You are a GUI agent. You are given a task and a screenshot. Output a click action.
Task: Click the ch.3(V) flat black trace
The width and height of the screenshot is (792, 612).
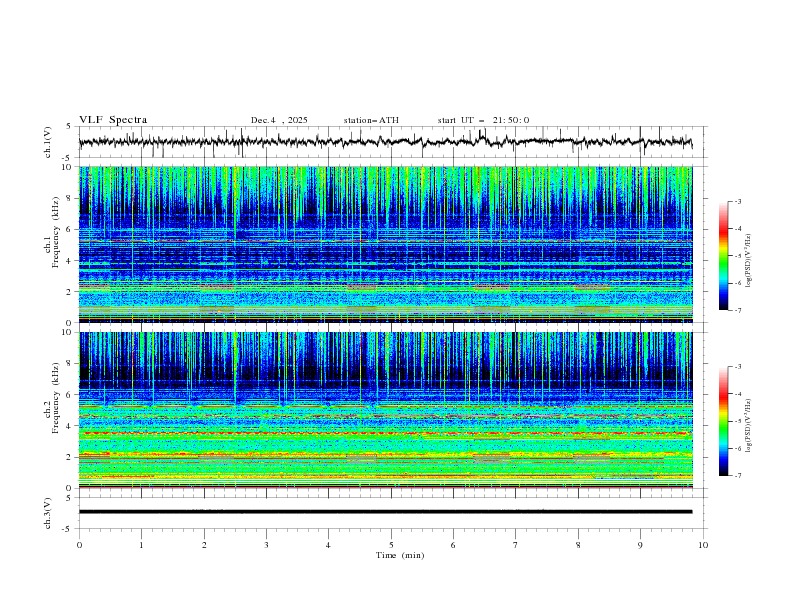[x=385, y=512]
